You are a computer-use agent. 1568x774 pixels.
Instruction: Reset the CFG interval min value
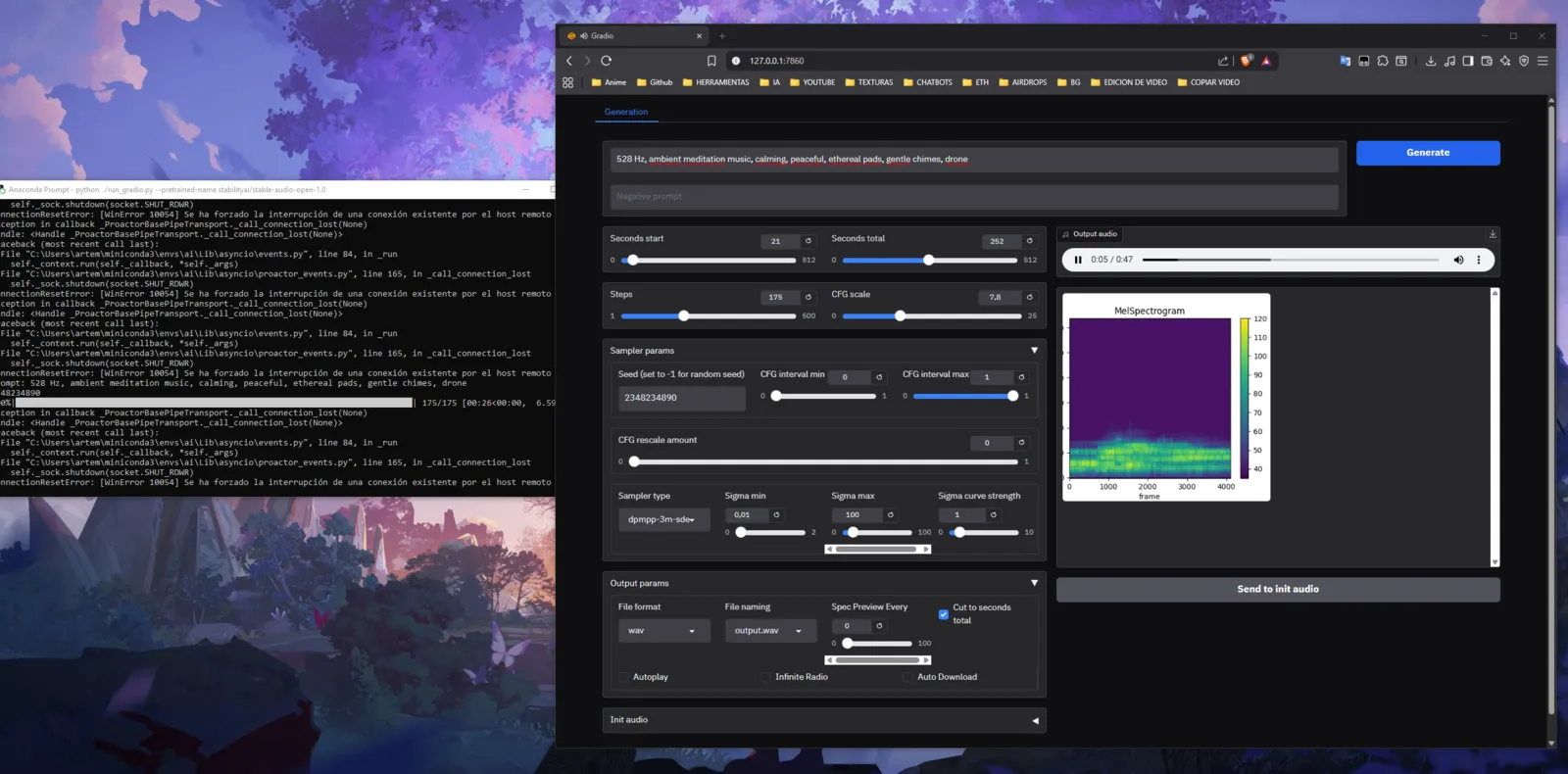click(x=879, y=377)
